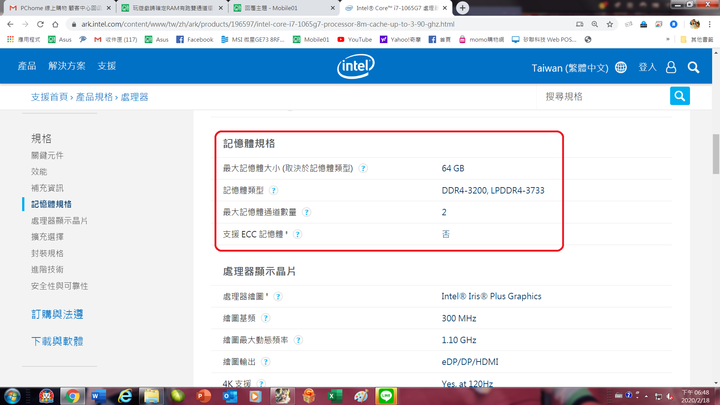The height and width of the screenshot is (405, 720).
Task: Click the blue spec search button
Action: [x=680, y=96]
